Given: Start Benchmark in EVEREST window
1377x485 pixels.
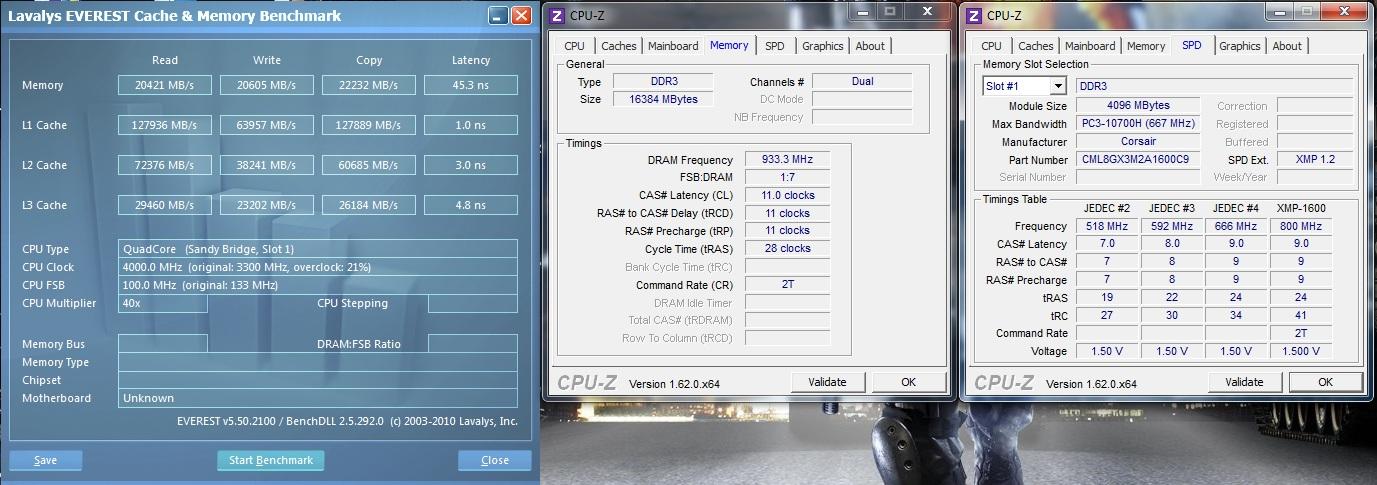Looking at the screenshot, I should tap(271, 460).
